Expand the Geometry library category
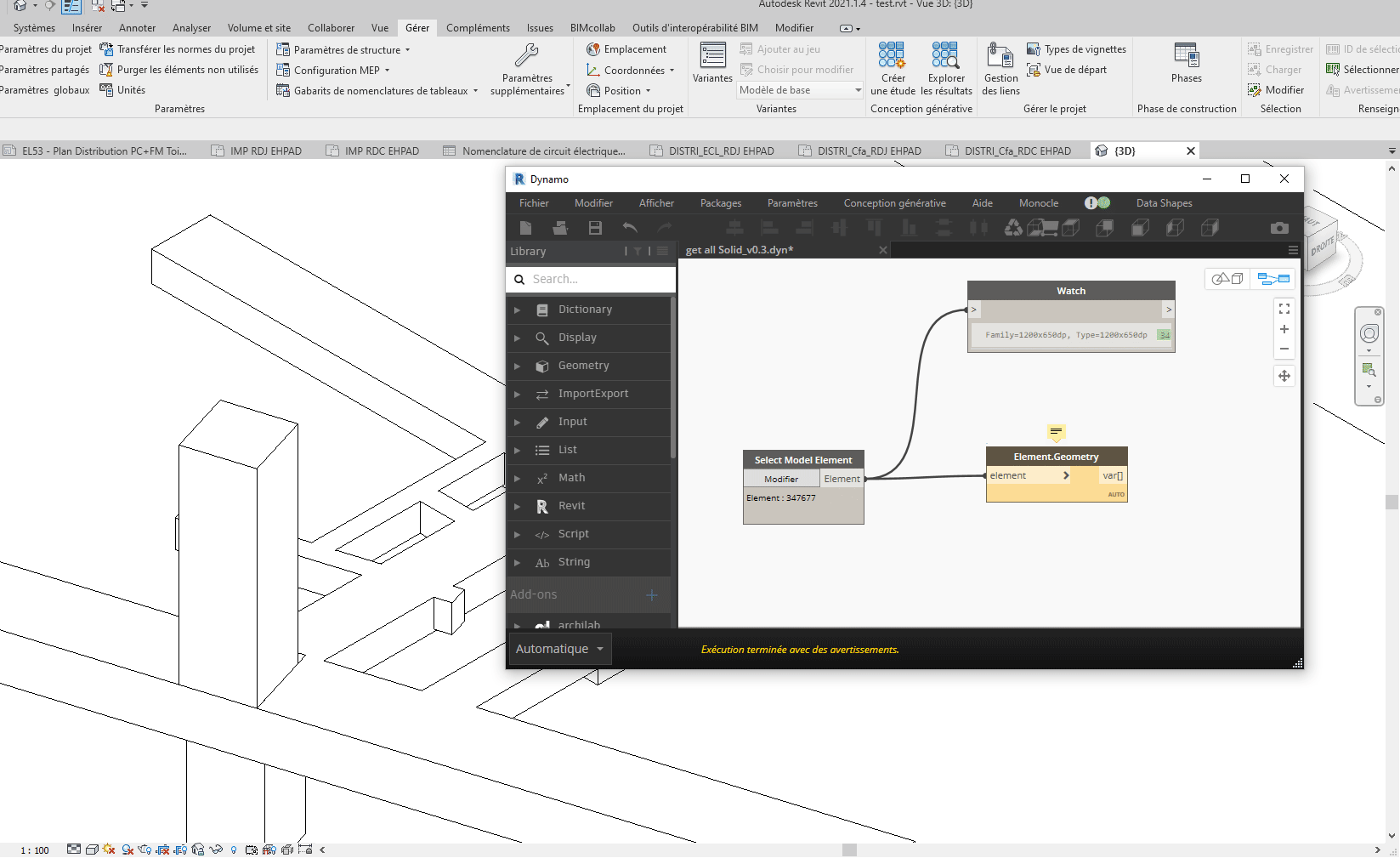This screenshot has height=858, width=1400. click(583, 366)
